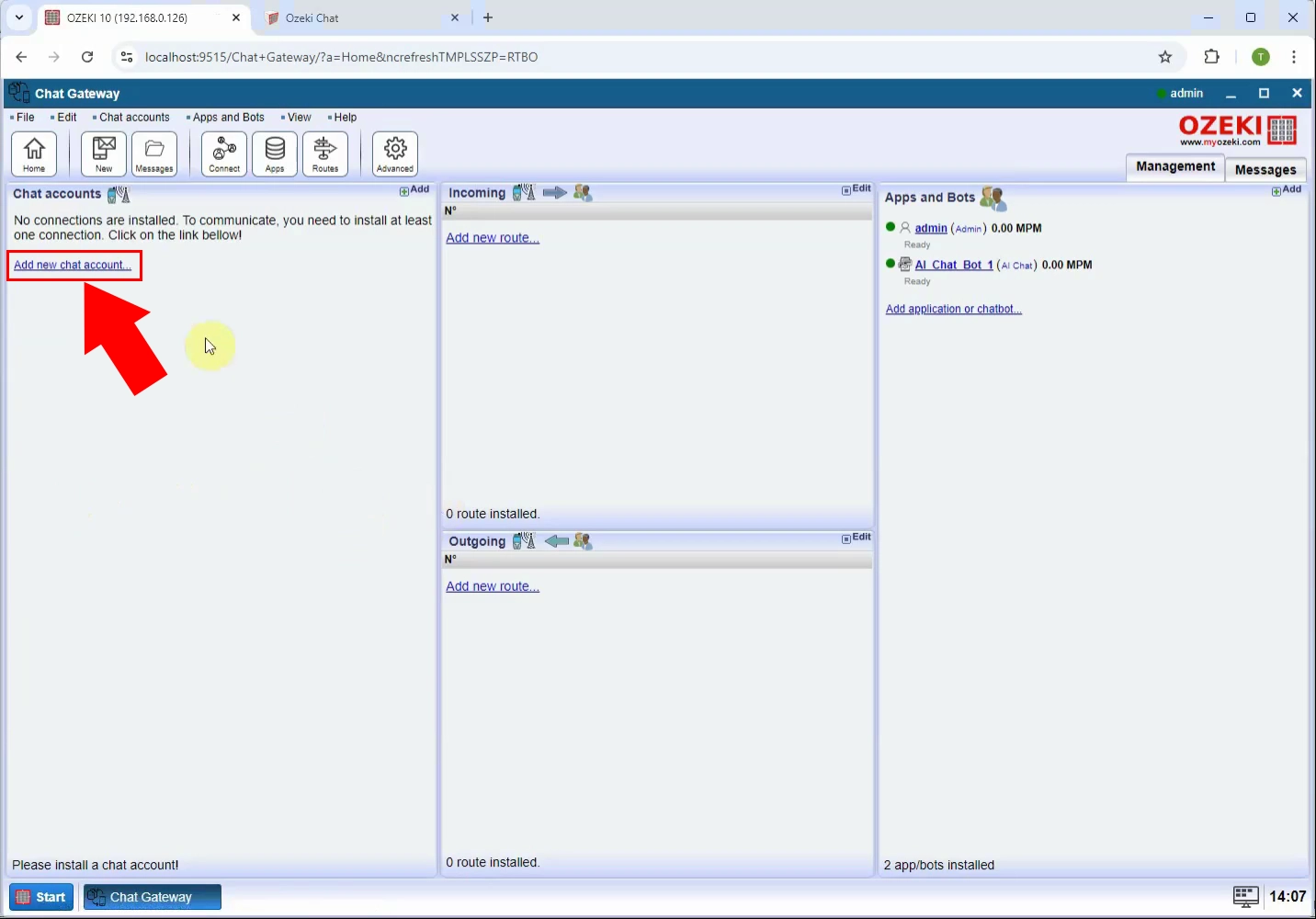Viewport: 1316px width, 919px height.
Task: Click the admin user icon in Apps list
Action: click(905, 228)
